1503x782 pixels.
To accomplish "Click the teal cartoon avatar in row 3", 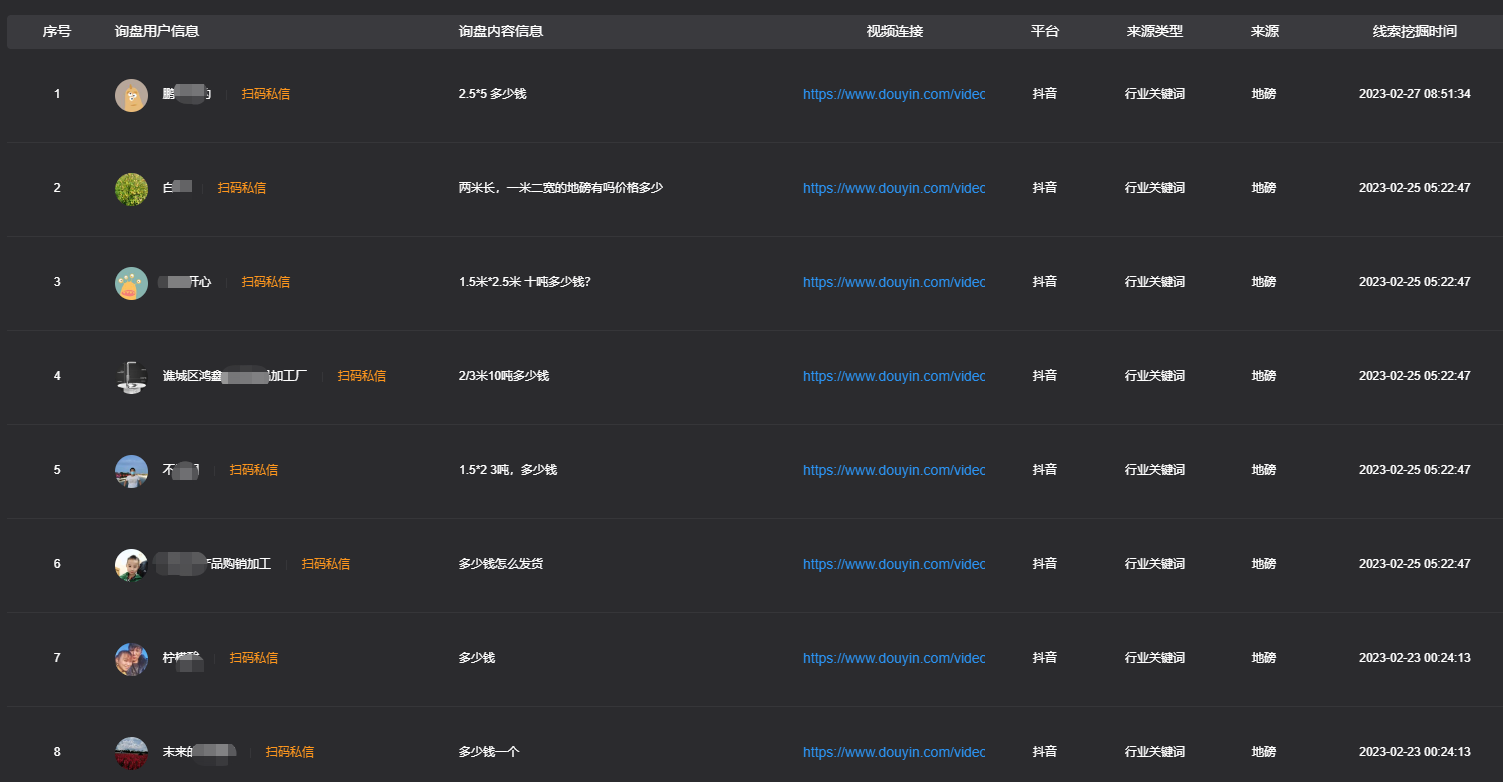I will (x=131, y=283).
